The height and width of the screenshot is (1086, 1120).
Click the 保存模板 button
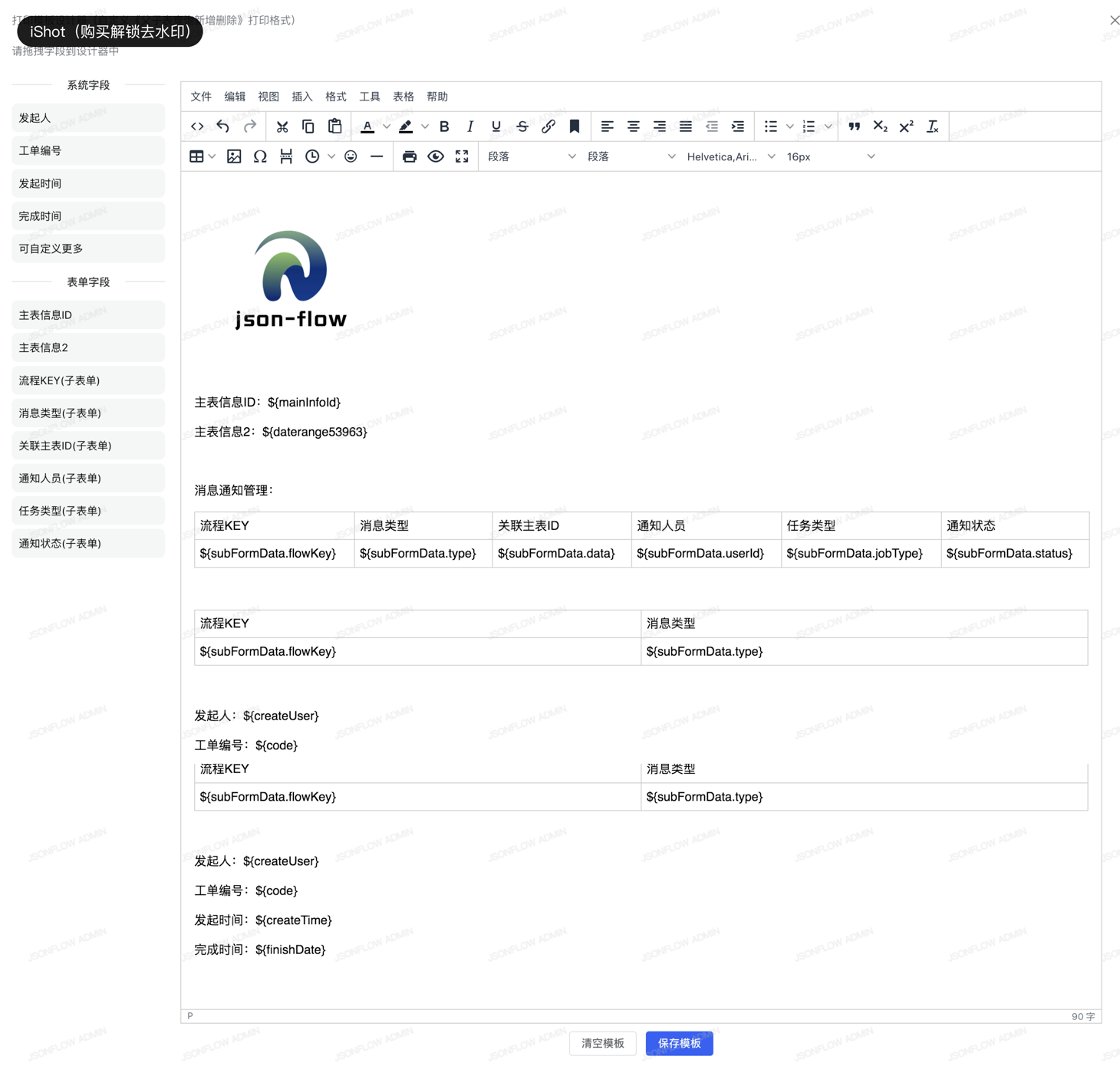(679, 1043)
